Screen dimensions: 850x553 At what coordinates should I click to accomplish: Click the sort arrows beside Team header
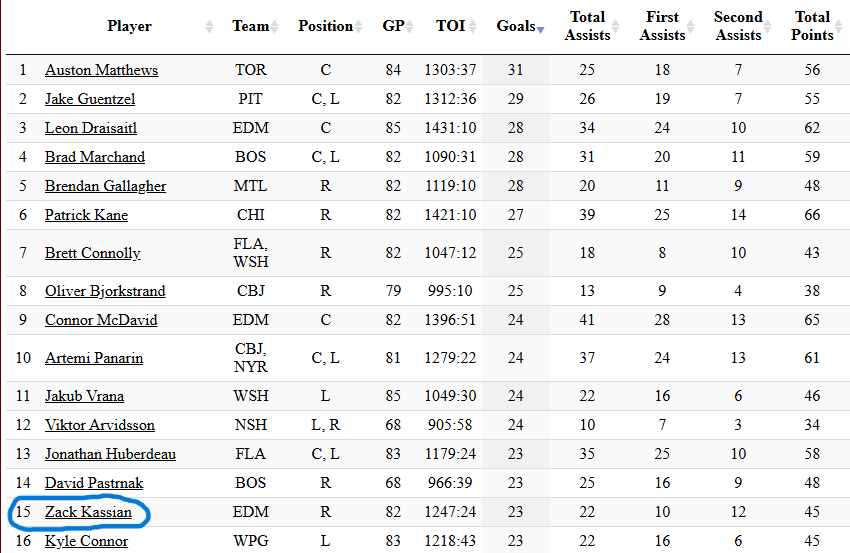coord(275,27)
